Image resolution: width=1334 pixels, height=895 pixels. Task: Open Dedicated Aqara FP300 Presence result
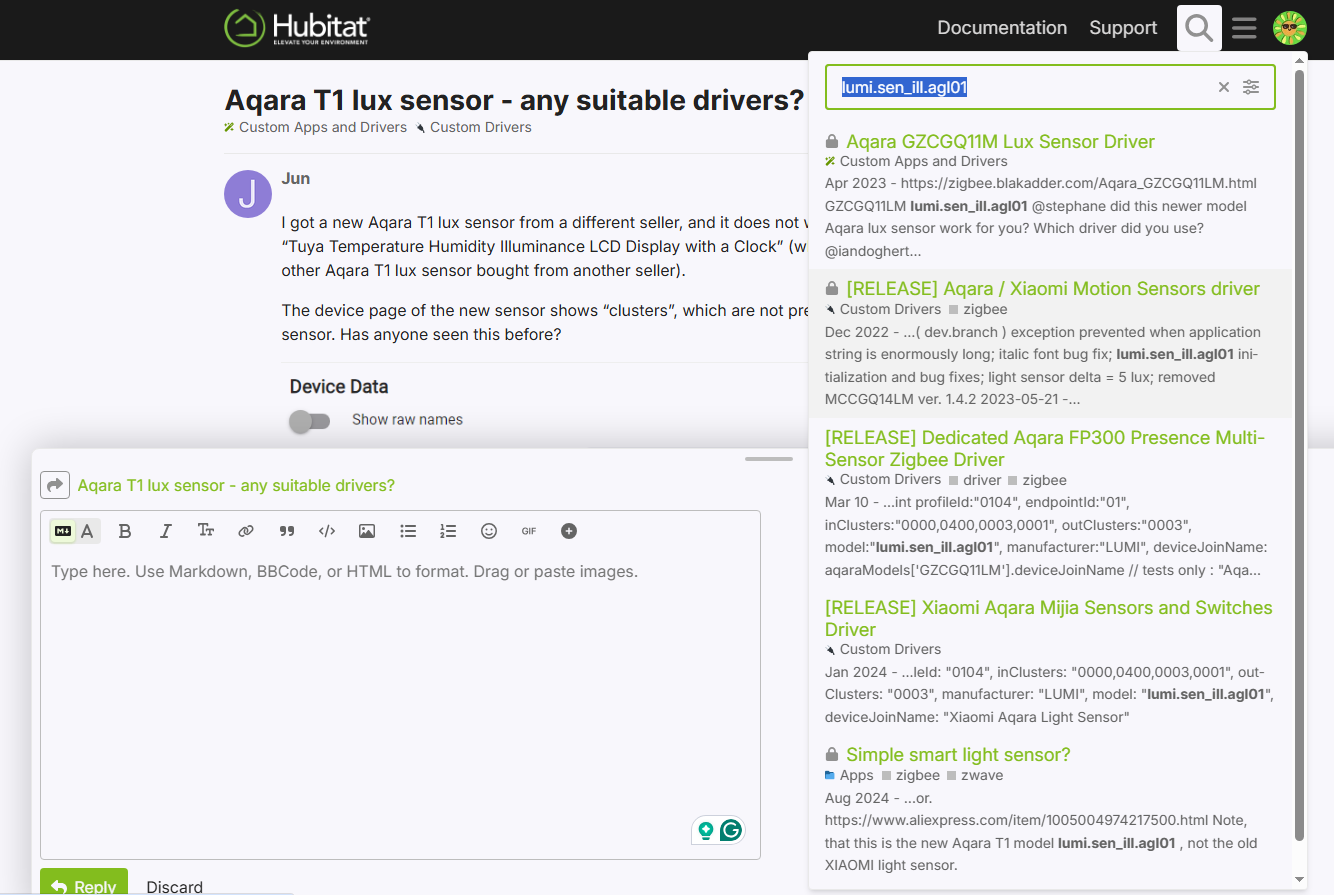(1045, 449)
